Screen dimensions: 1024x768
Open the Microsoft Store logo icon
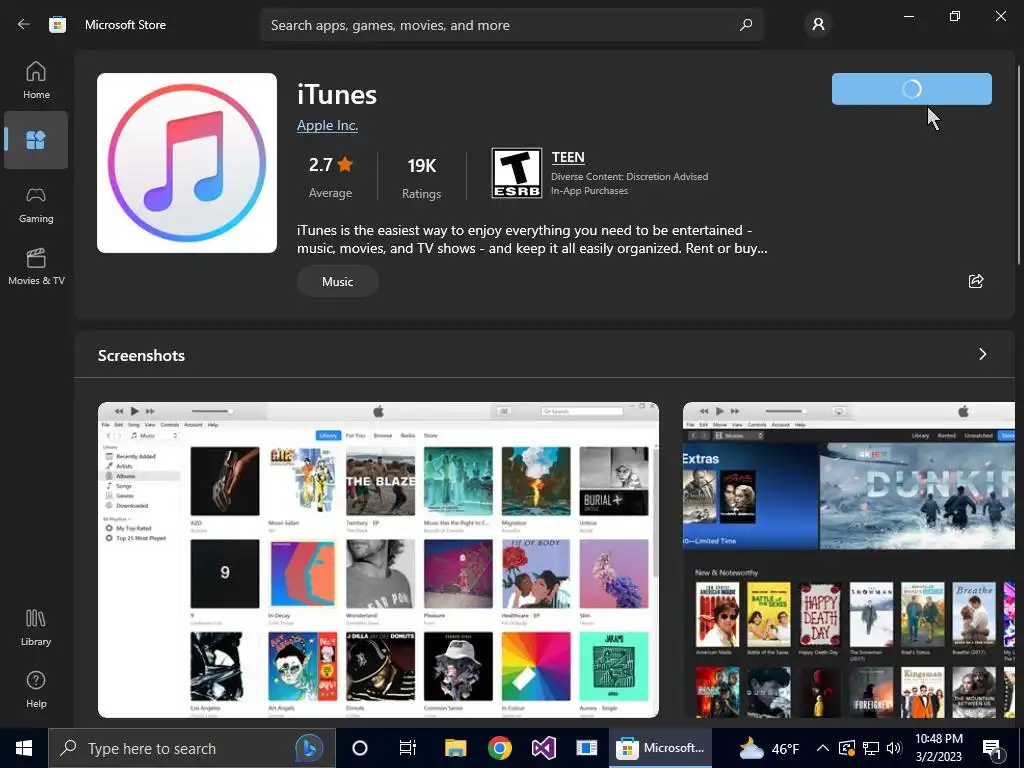[x=57, y=25]
